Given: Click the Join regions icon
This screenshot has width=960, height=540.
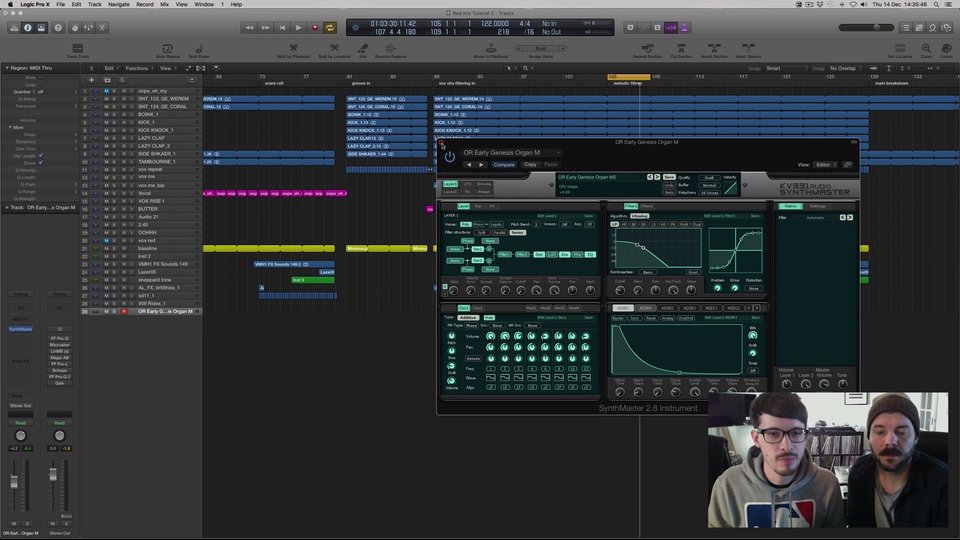Looking at the screenshot, I should 363,48.
